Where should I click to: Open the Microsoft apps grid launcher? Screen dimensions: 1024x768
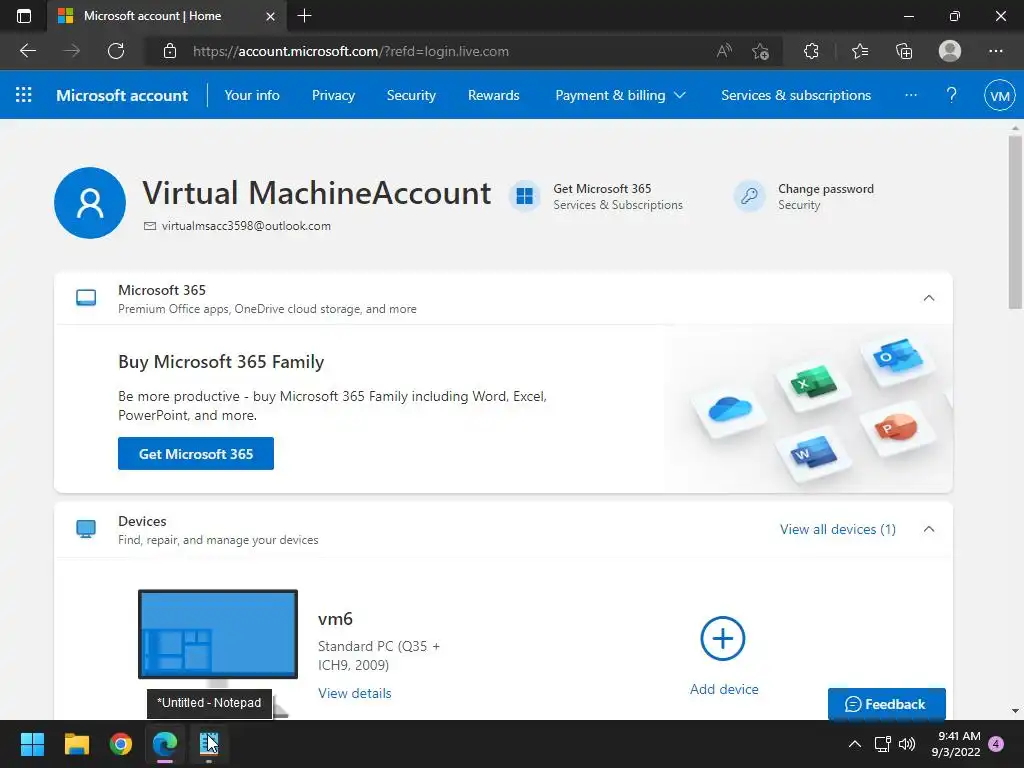(24, 95)
